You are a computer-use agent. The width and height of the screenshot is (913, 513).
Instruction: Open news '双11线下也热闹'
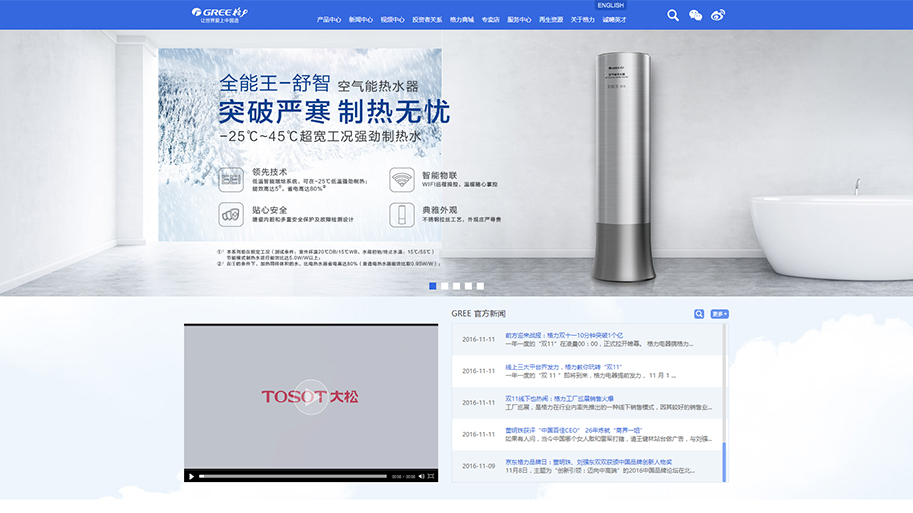tap(559, 399)
